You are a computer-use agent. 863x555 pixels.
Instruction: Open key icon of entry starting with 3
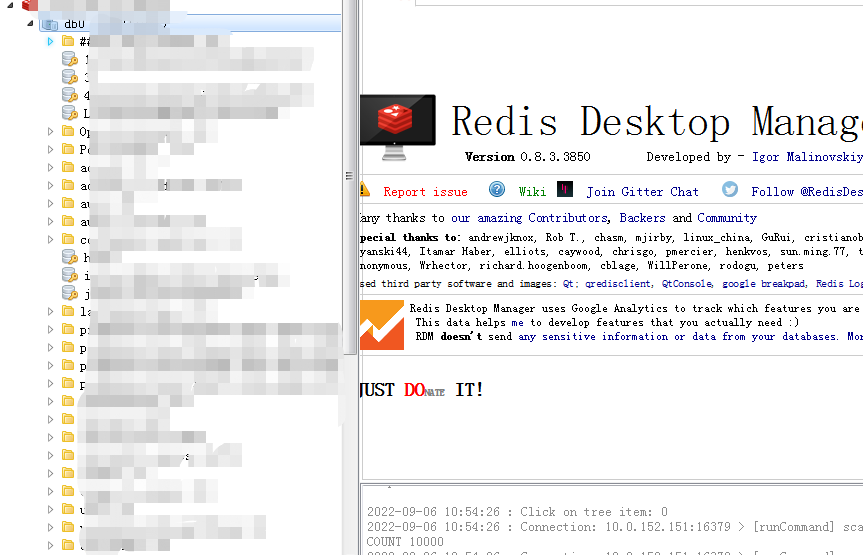(x=70, y=77)
